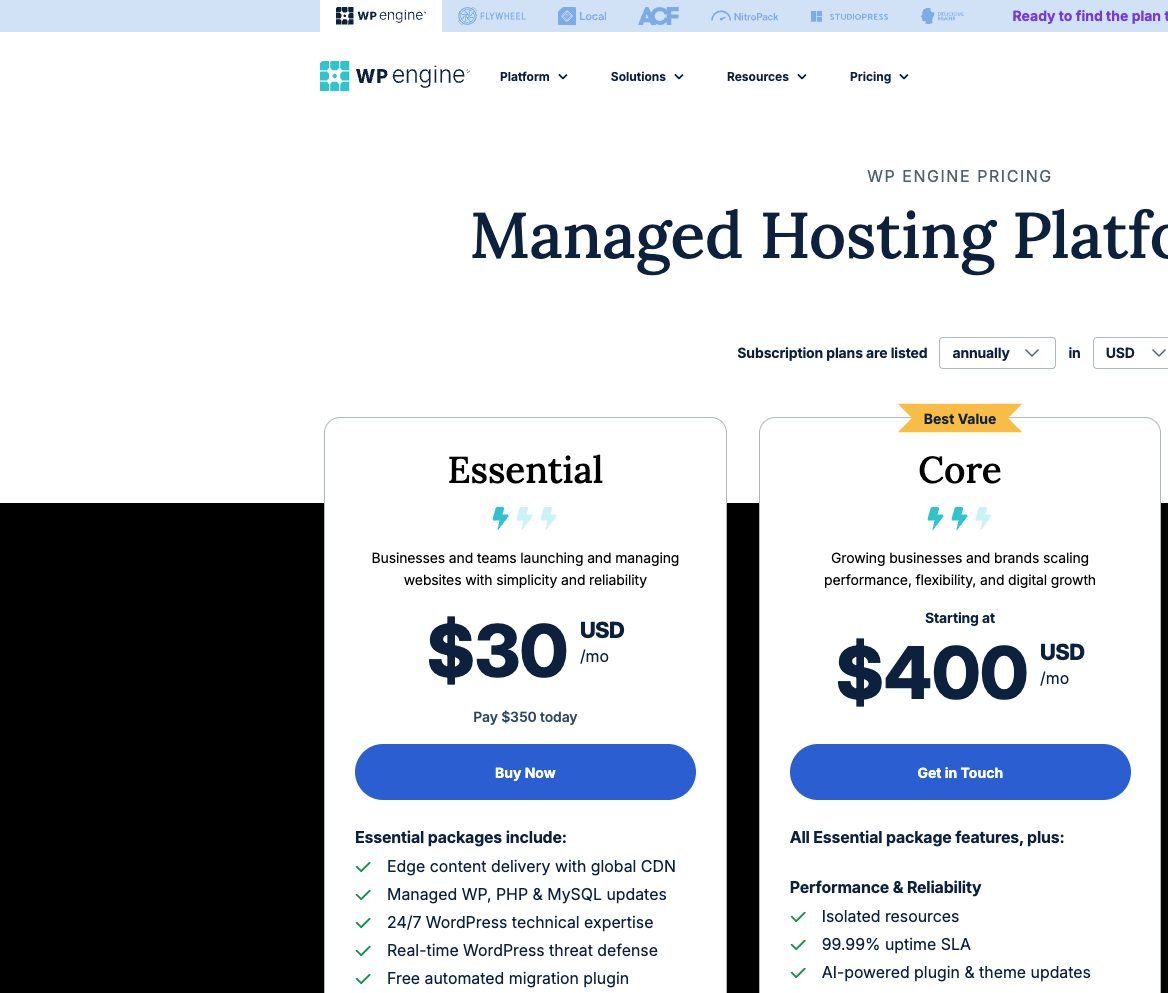The height and width of the screenshot is (993, 1168).
Task: Click the checkmark beside Free automated migration plugin
Action: coord(363,979)
